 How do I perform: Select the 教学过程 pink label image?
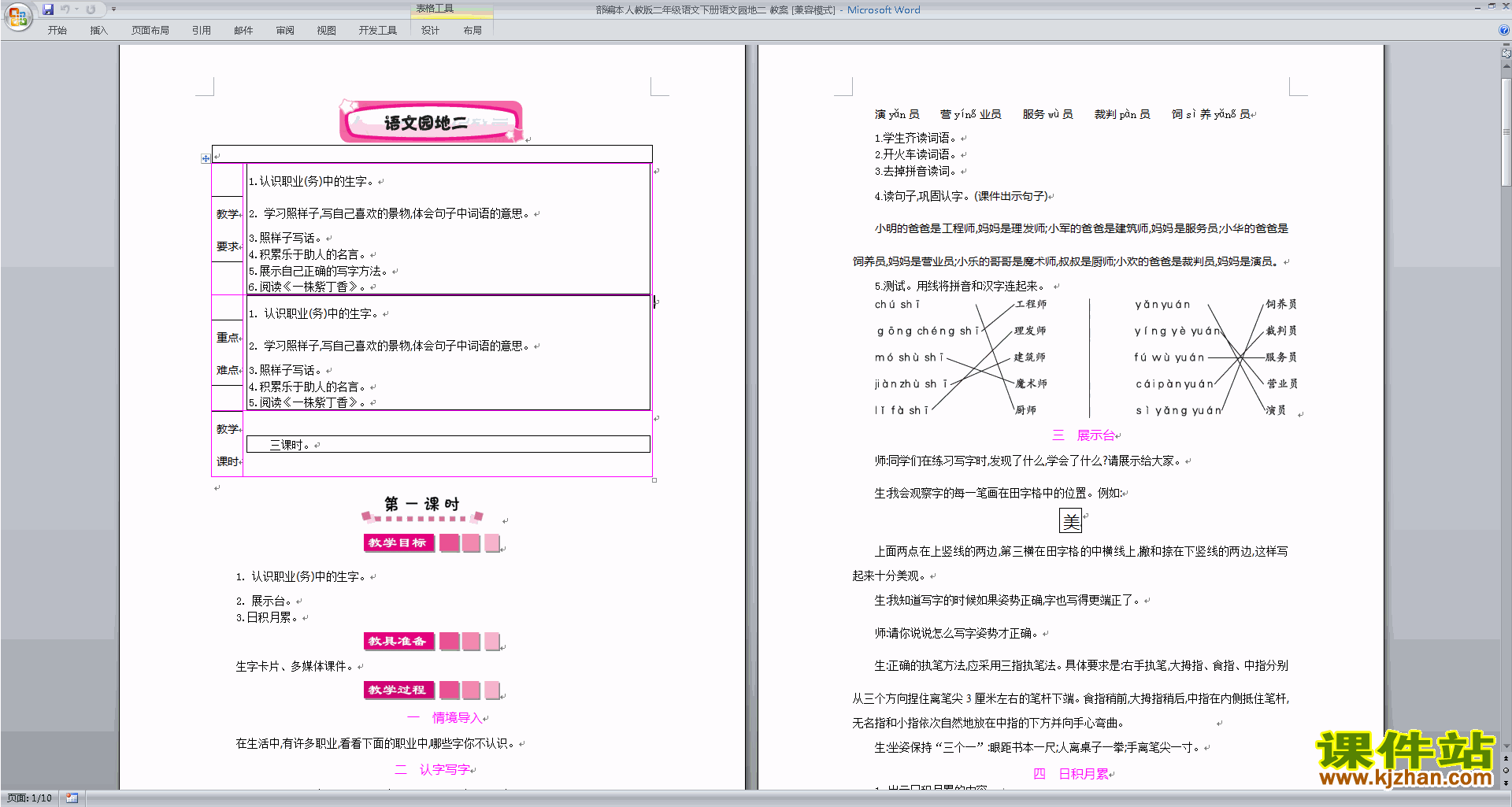(432, 690)
